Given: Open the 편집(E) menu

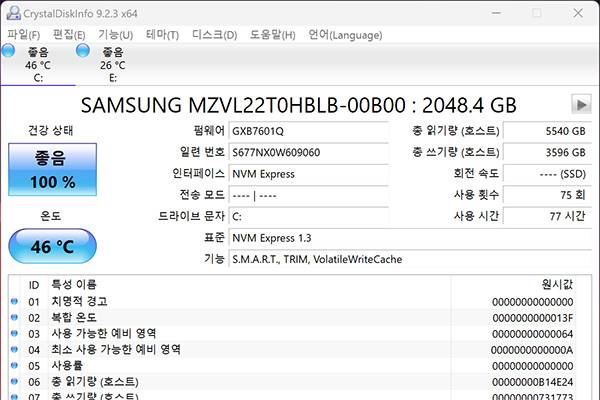Looking at the screenshot, I should tap(69, 35).
